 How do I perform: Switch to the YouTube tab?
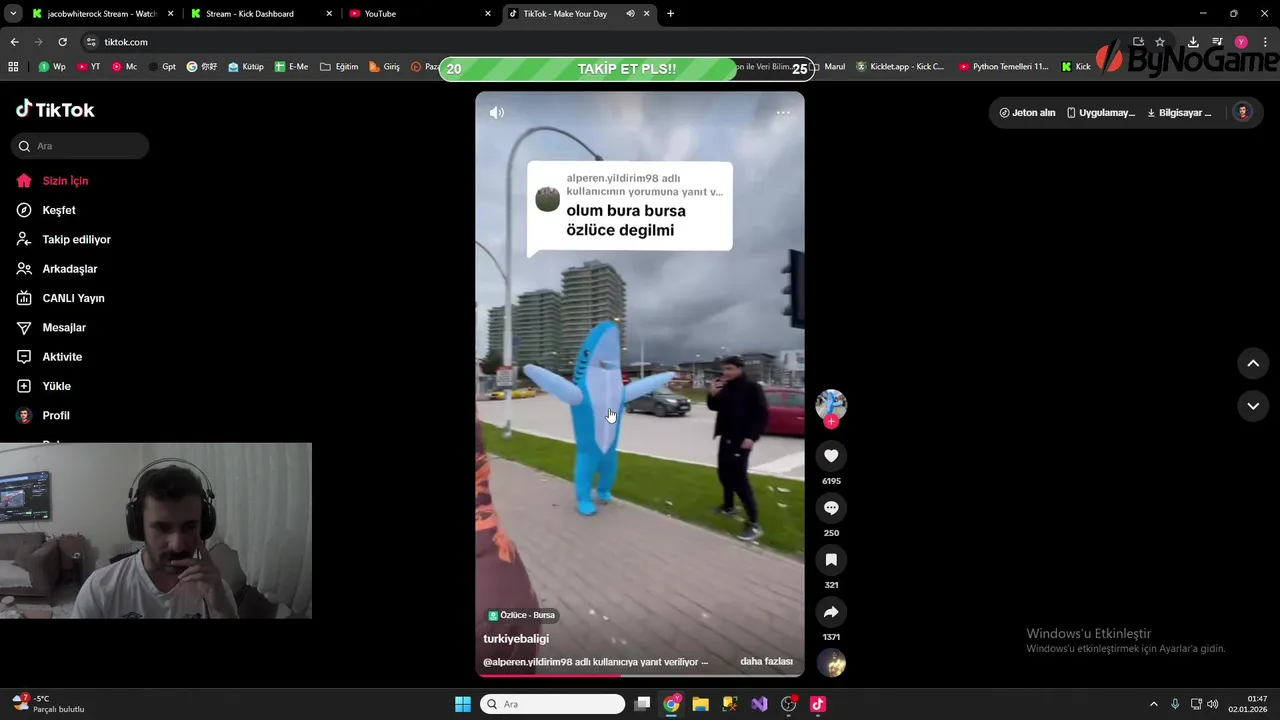pyautogui.click(x=420, y=14)
